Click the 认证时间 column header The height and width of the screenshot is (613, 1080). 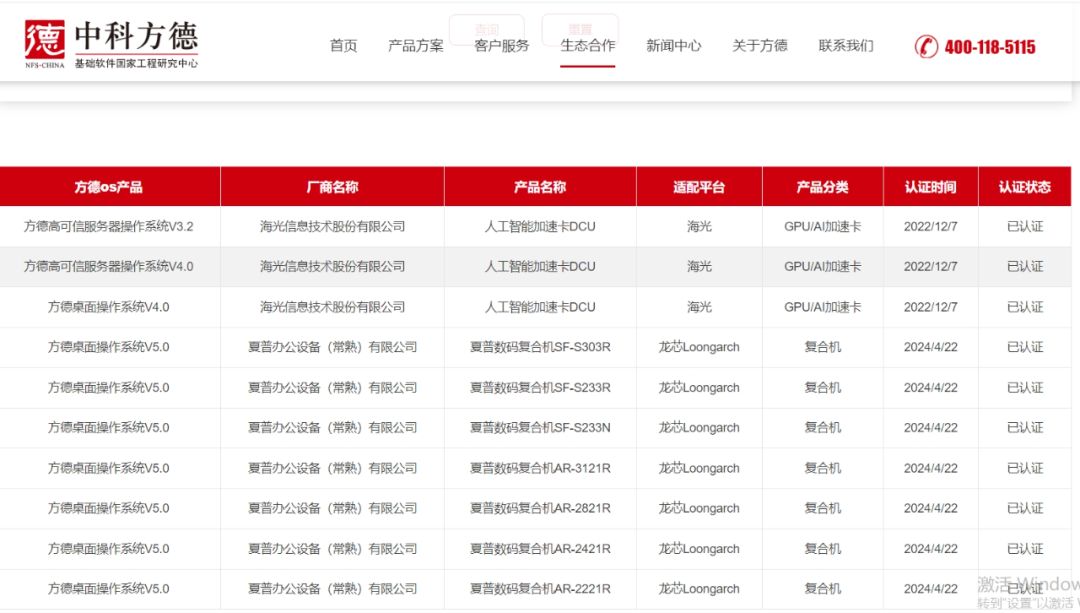(931, 187)
